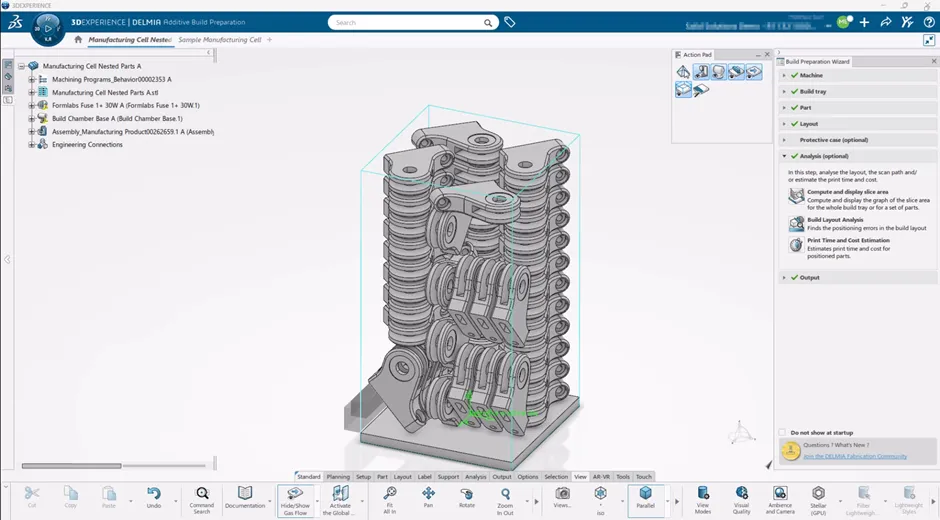Expand Machining Programs_Behavior tree node
The width and height of the screenshot is (940, 520).
[32, 79]
